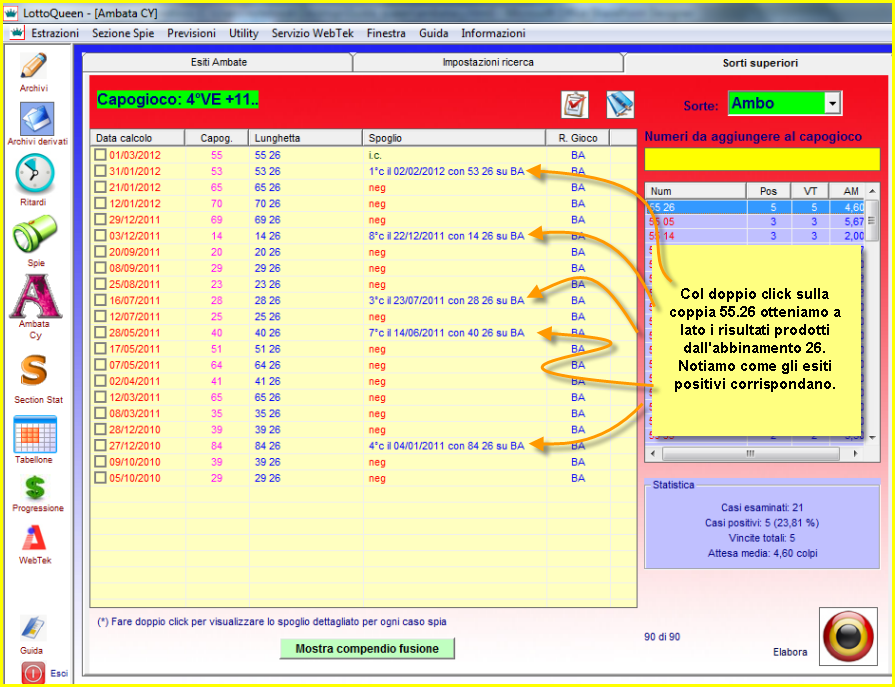This screenshot has width=895, height=687.
Task: Click the Mostra compendio fusione button
Action: (x=367, y=648)
